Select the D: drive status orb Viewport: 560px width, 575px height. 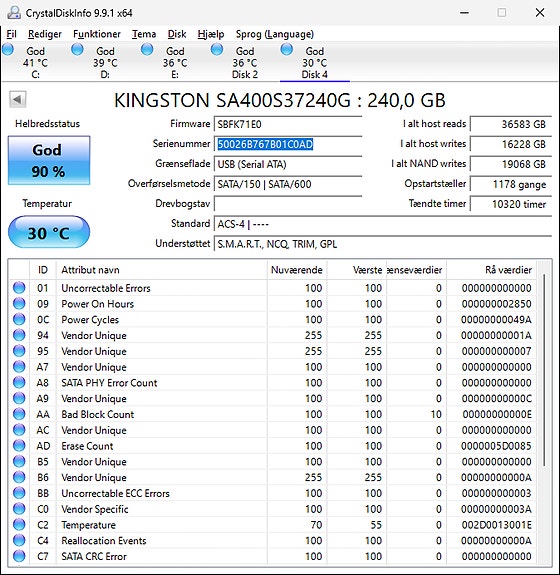tap(77, 49)
